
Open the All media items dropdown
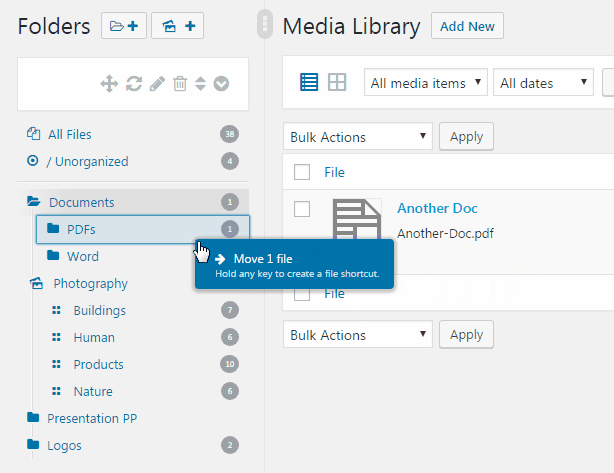coord(426,82)
